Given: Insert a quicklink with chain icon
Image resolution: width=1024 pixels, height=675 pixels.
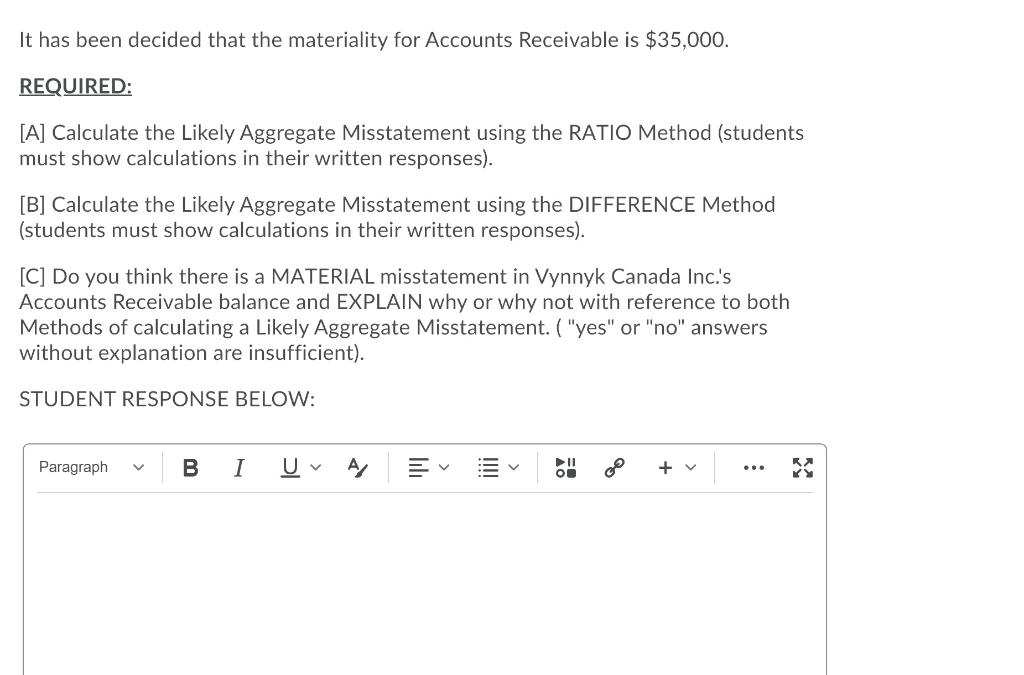Looking at the screenshot, I should pos(614,467).
